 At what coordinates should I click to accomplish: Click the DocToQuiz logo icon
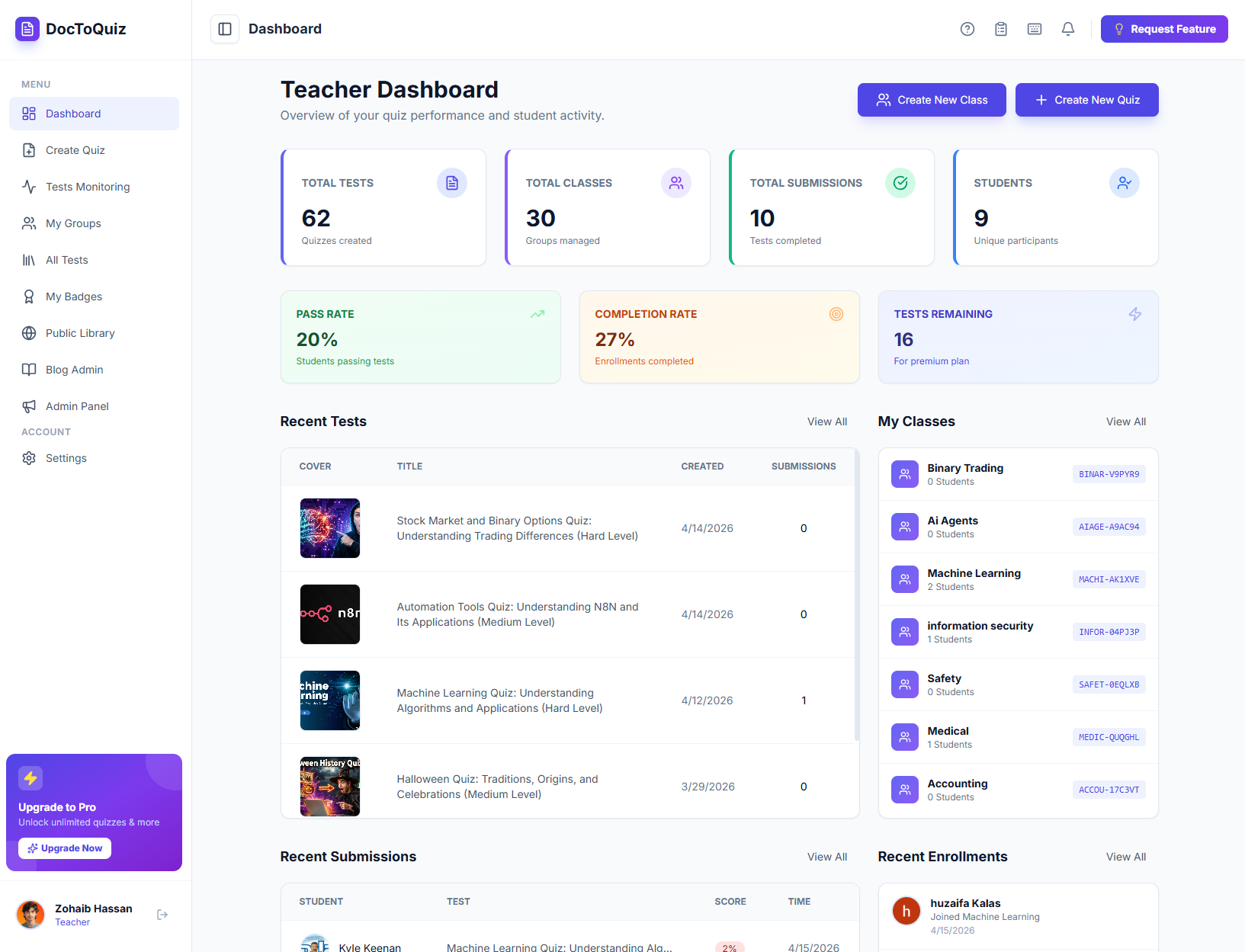(27, 29)
